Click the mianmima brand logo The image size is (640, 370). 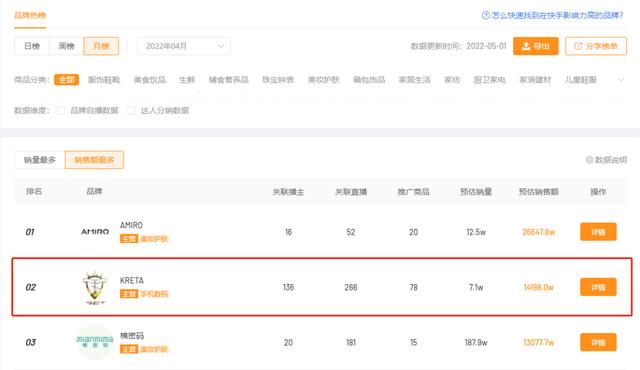[x=95, y=342]
